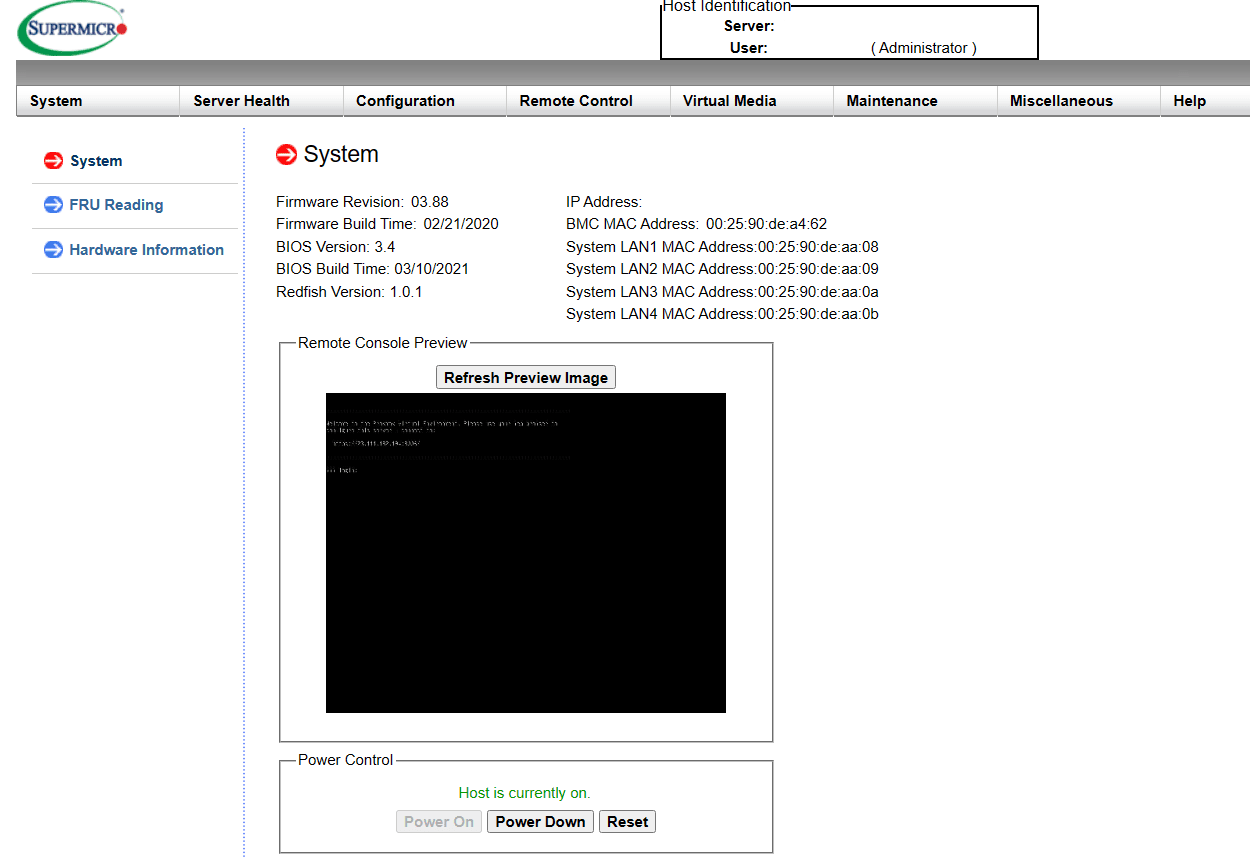Click the blue arrow icon beside FRU Reading
The height and width of the screenshot is (862, 1250).
pyautogui.click(x=54, y=205)
